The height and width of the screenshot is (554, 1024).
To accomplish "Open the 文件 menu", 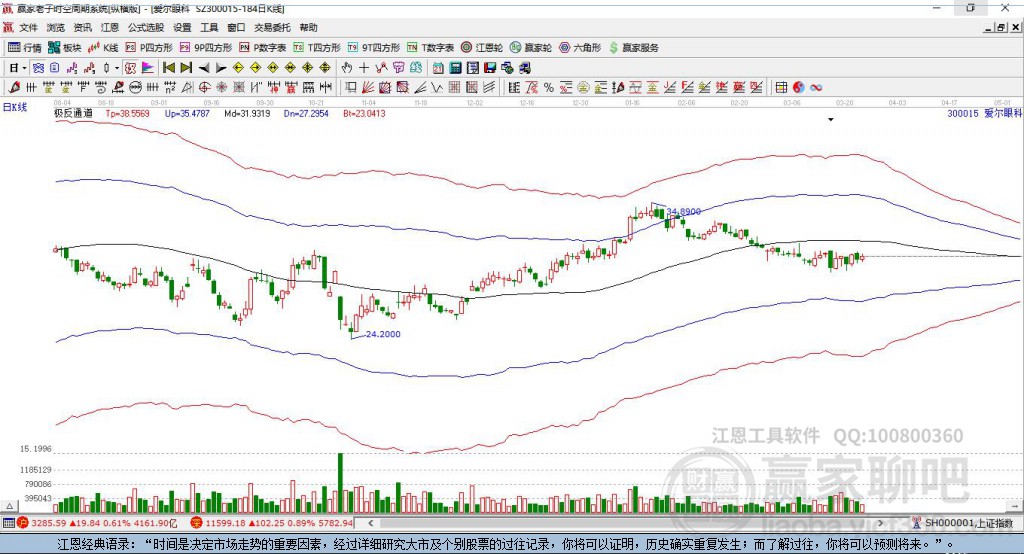I will [x=28, y=27].
